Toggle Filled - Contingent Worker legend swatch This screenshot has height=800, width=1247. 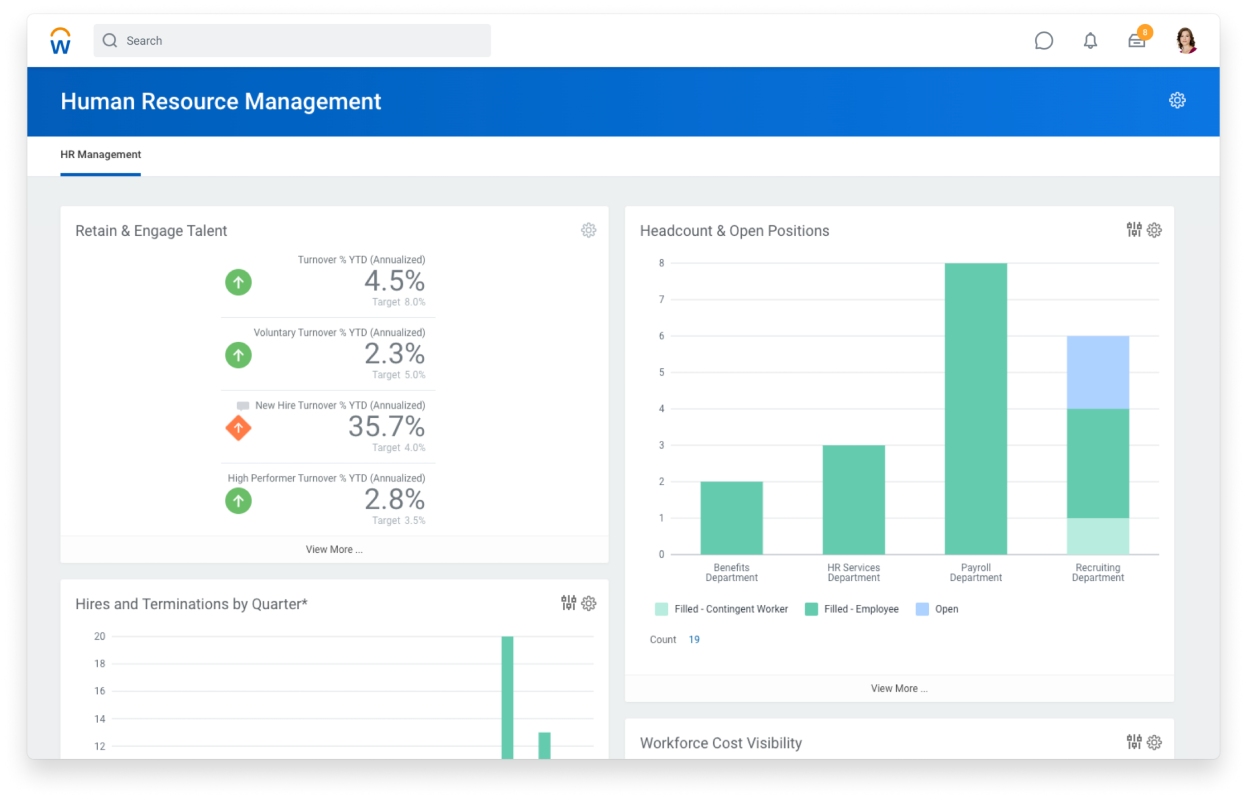click(661, 609)
